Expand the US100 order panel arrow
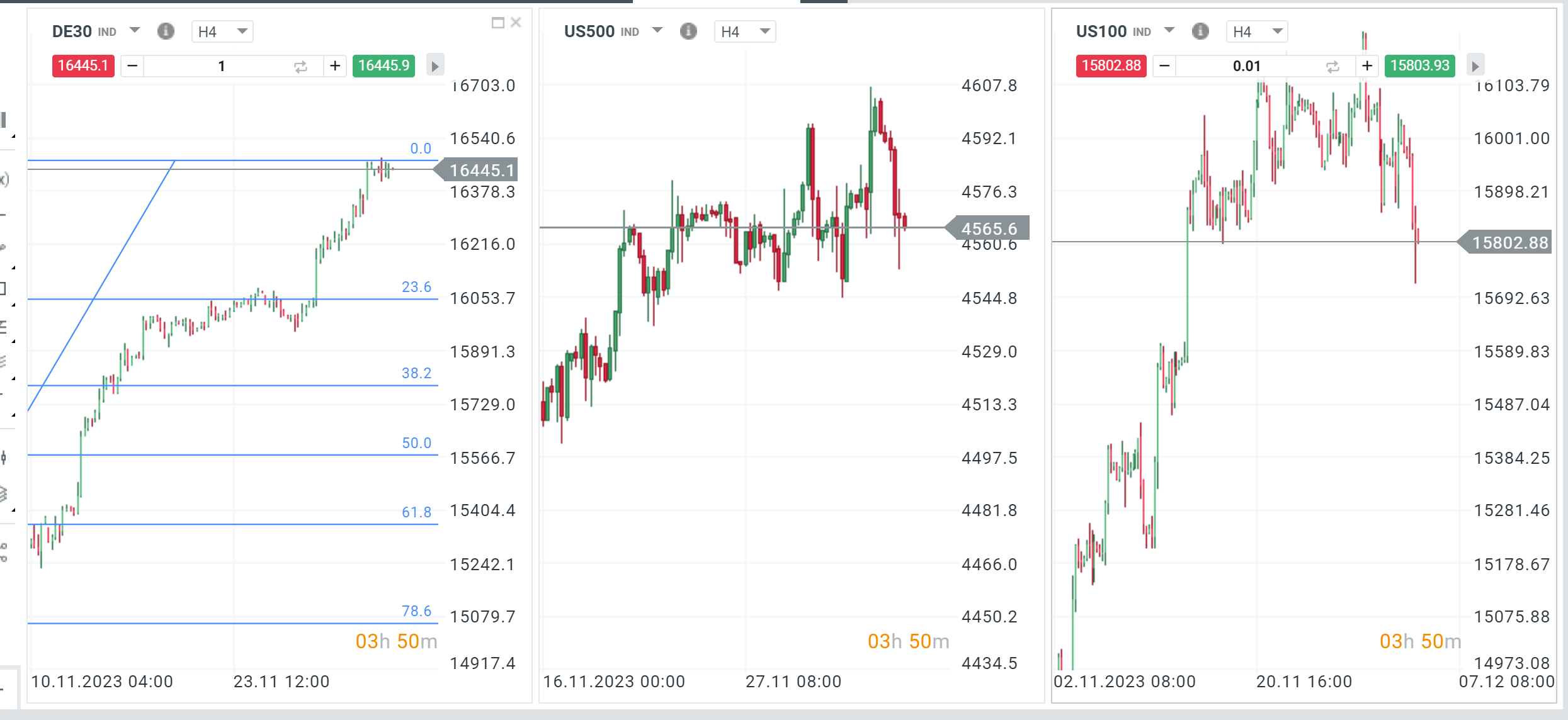The height and width of the screenshot is (720, 1568). tap(1475, 65)
